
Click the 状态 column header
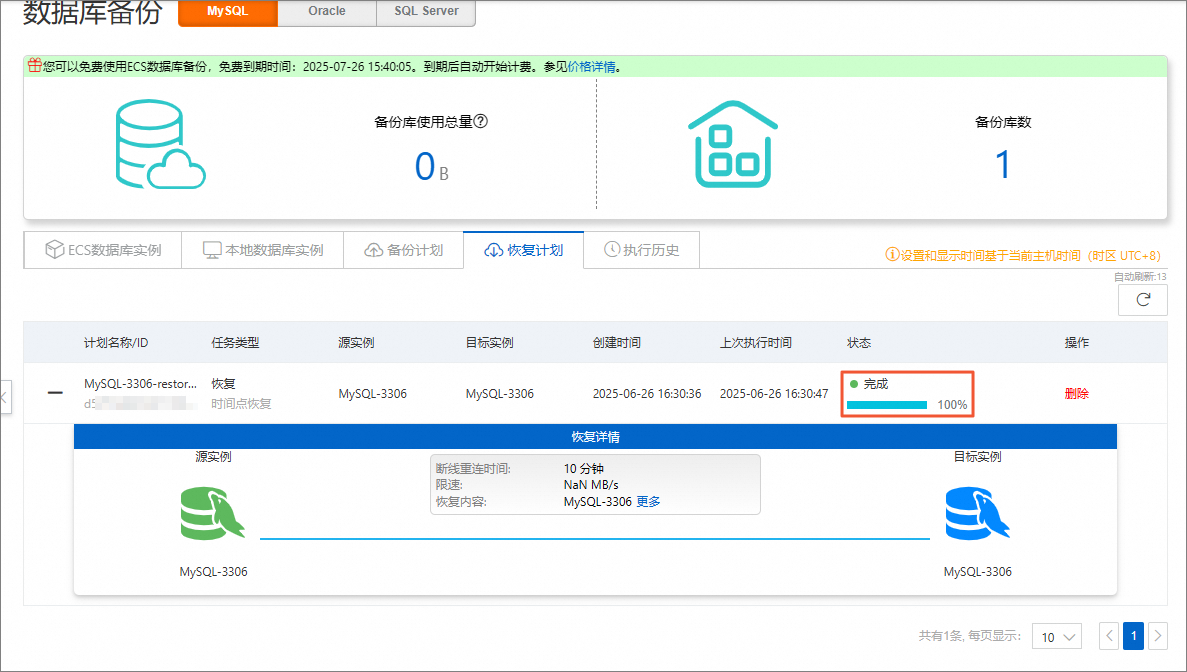click(x=858, y=343)
